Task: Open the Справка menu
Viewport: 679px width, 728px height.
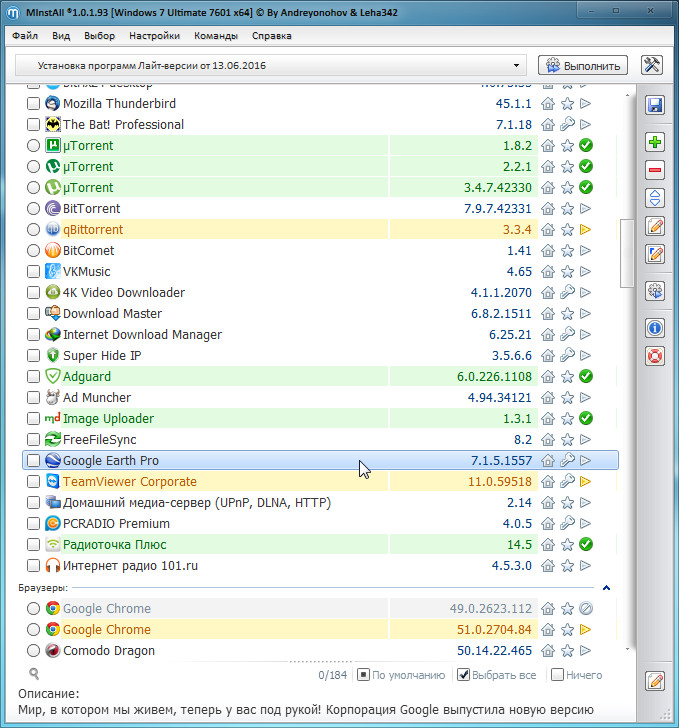Action: click(272, 36)
